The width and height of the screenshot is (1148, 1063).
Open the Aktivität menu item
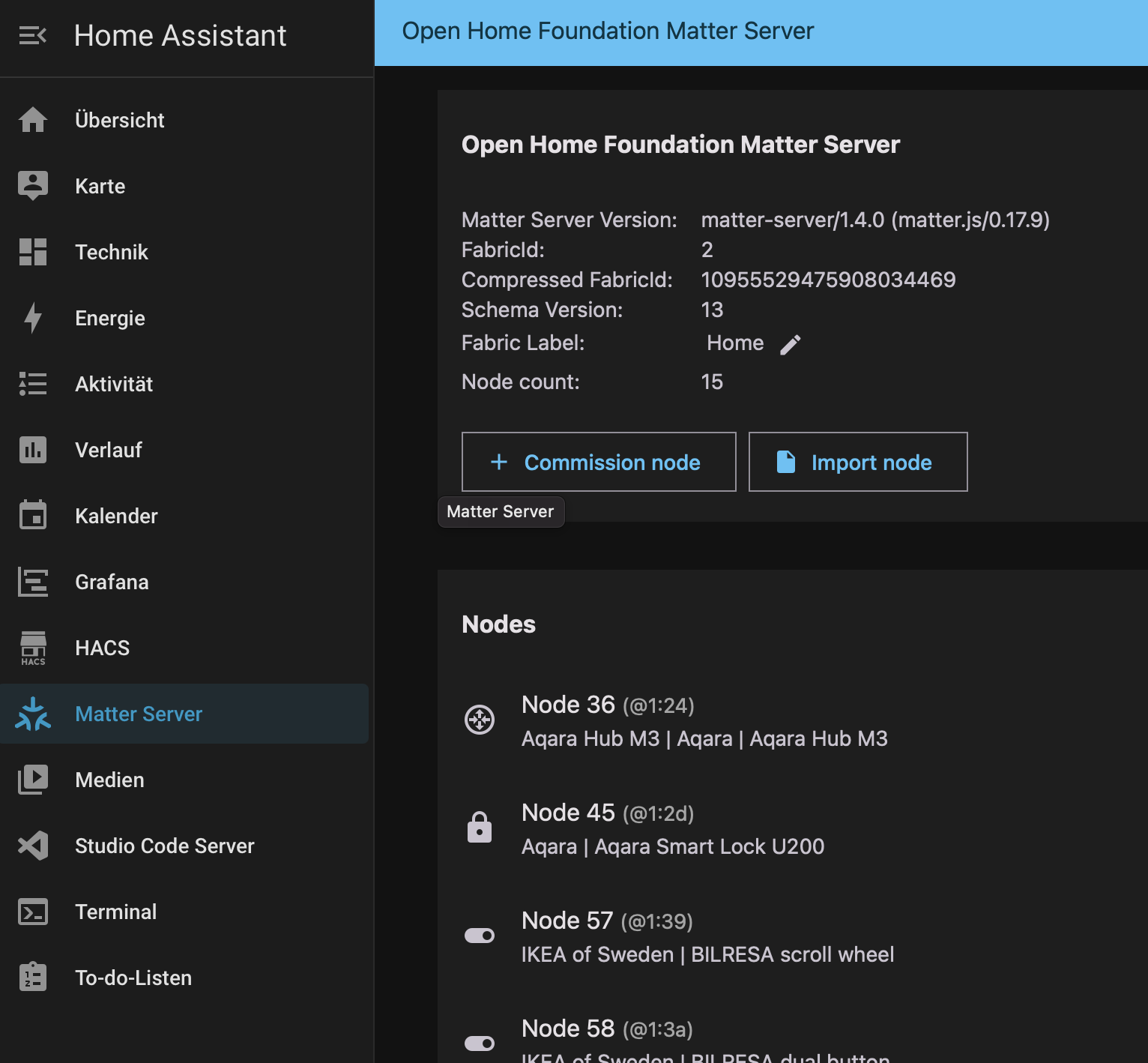click(184, 384)
